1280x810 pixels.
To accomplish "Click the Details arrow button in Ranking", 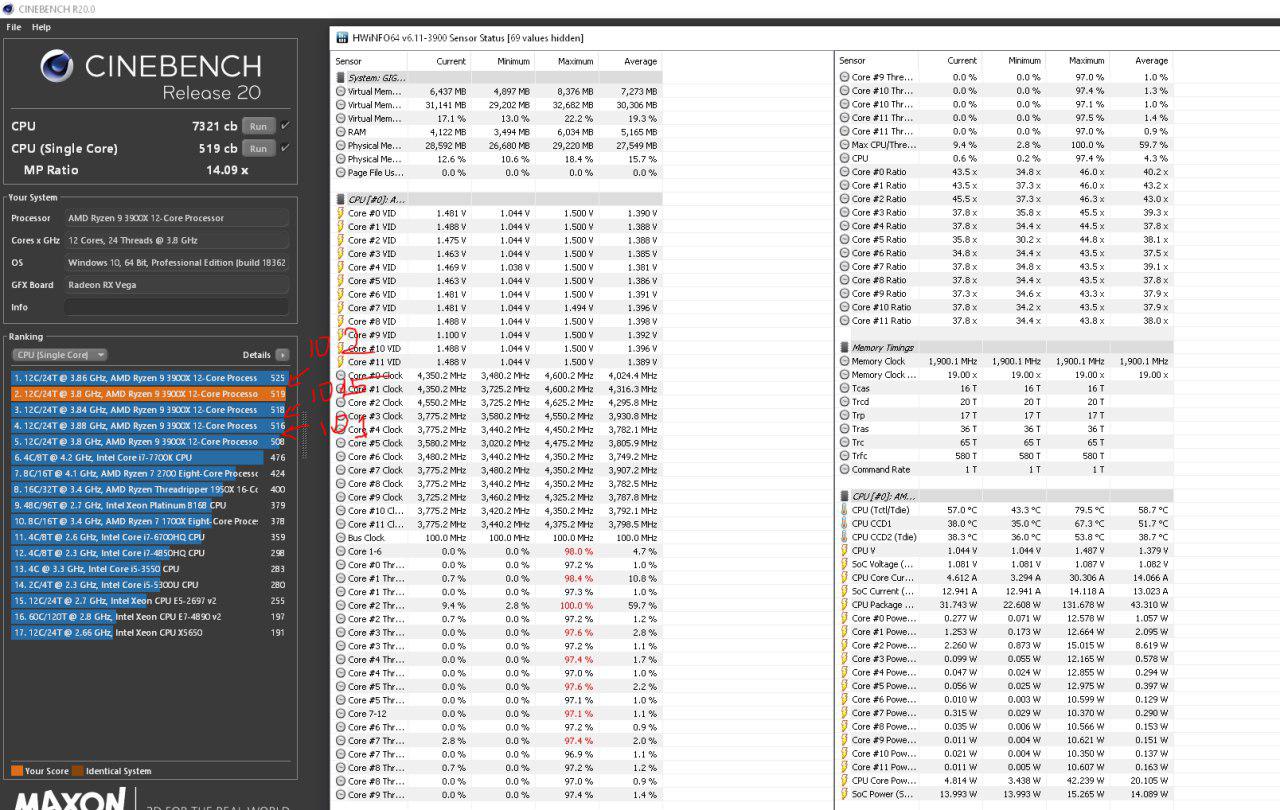I will 282,355.
